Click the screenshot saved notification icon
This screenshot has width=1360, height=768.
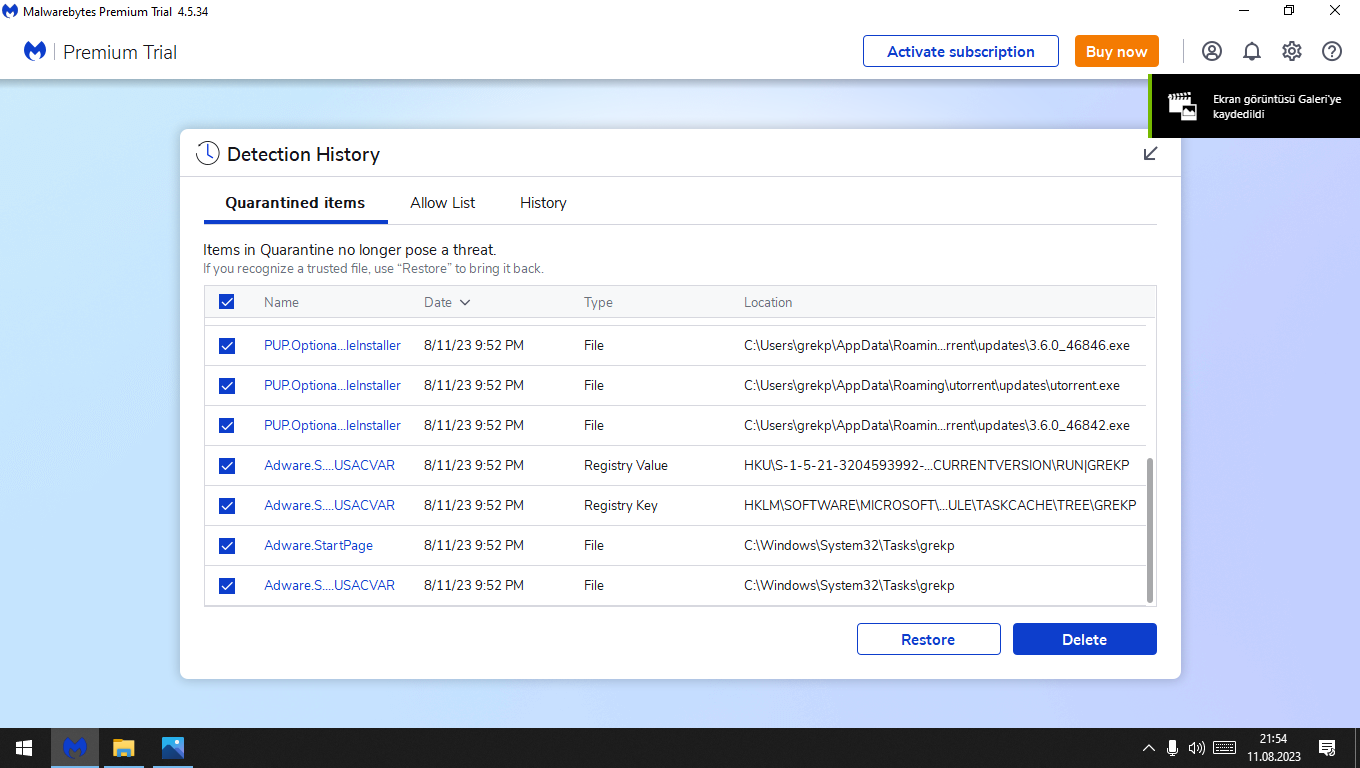tap(1182, 106)
